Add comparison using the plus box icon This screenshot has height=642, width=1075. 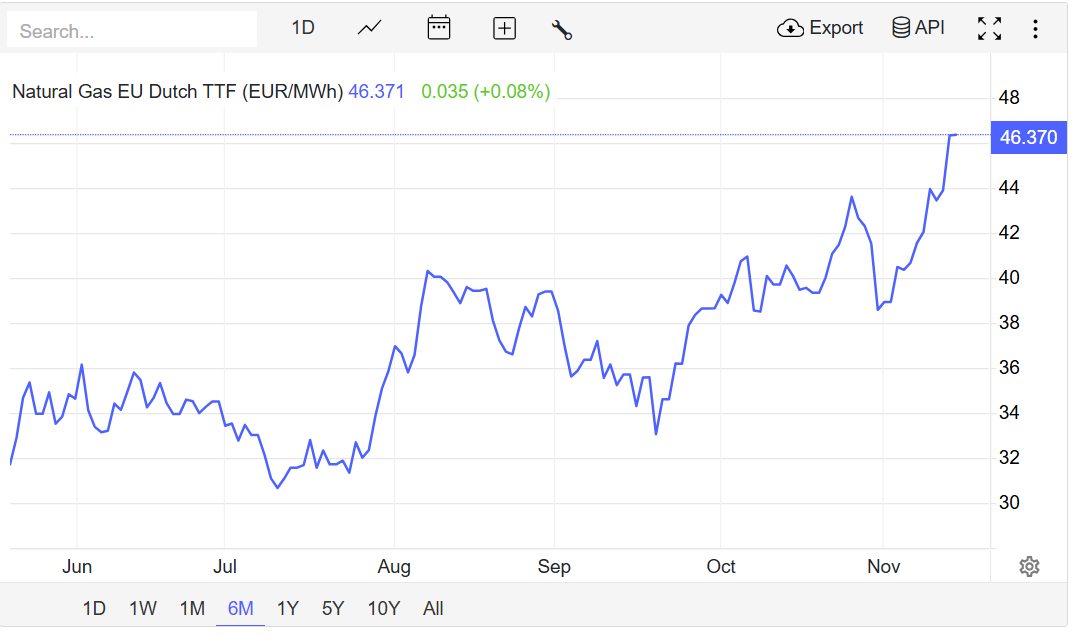[x=504, y=28]
